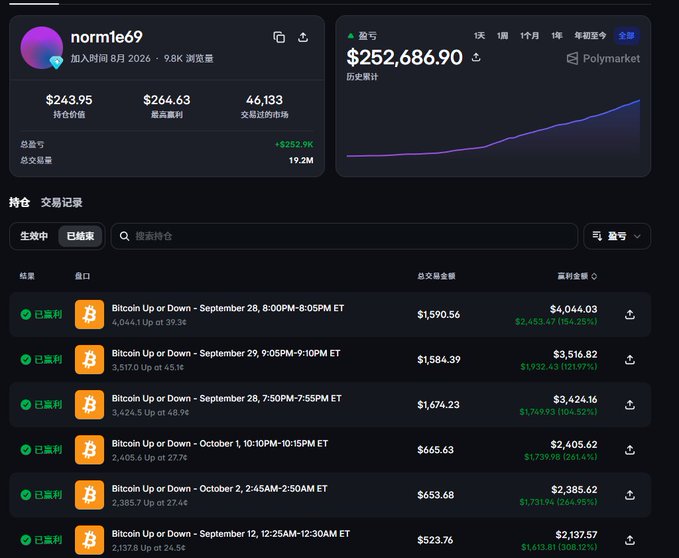This screenshot has width=679, height=558.
Task: Click the share icon next to $252,686.90
Action: tap(476, 57)
